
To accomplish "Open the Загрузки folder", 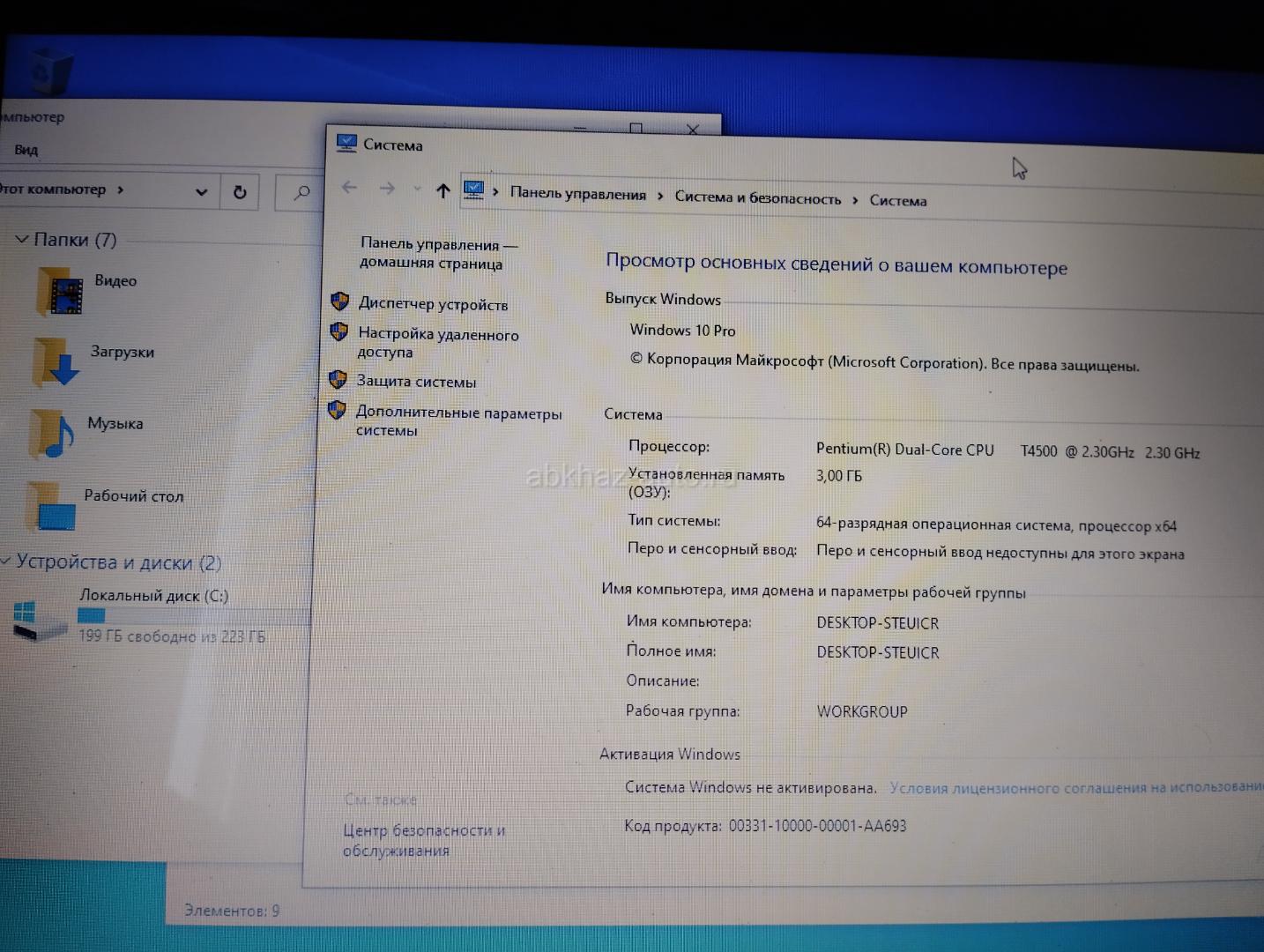I will pos(93,362).
